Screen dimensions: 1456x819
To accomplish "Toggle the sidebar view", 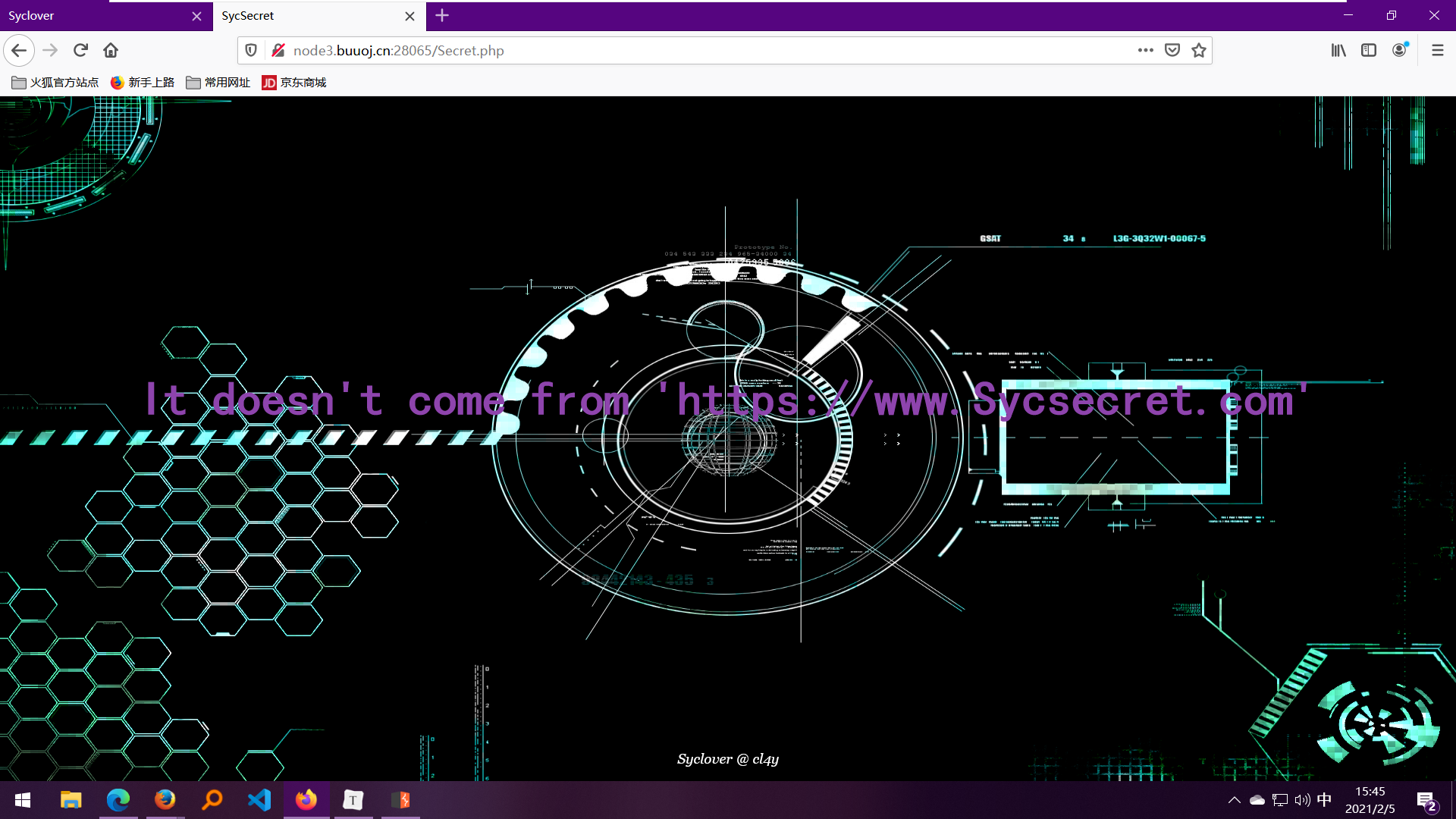I will coord(1369,51).
